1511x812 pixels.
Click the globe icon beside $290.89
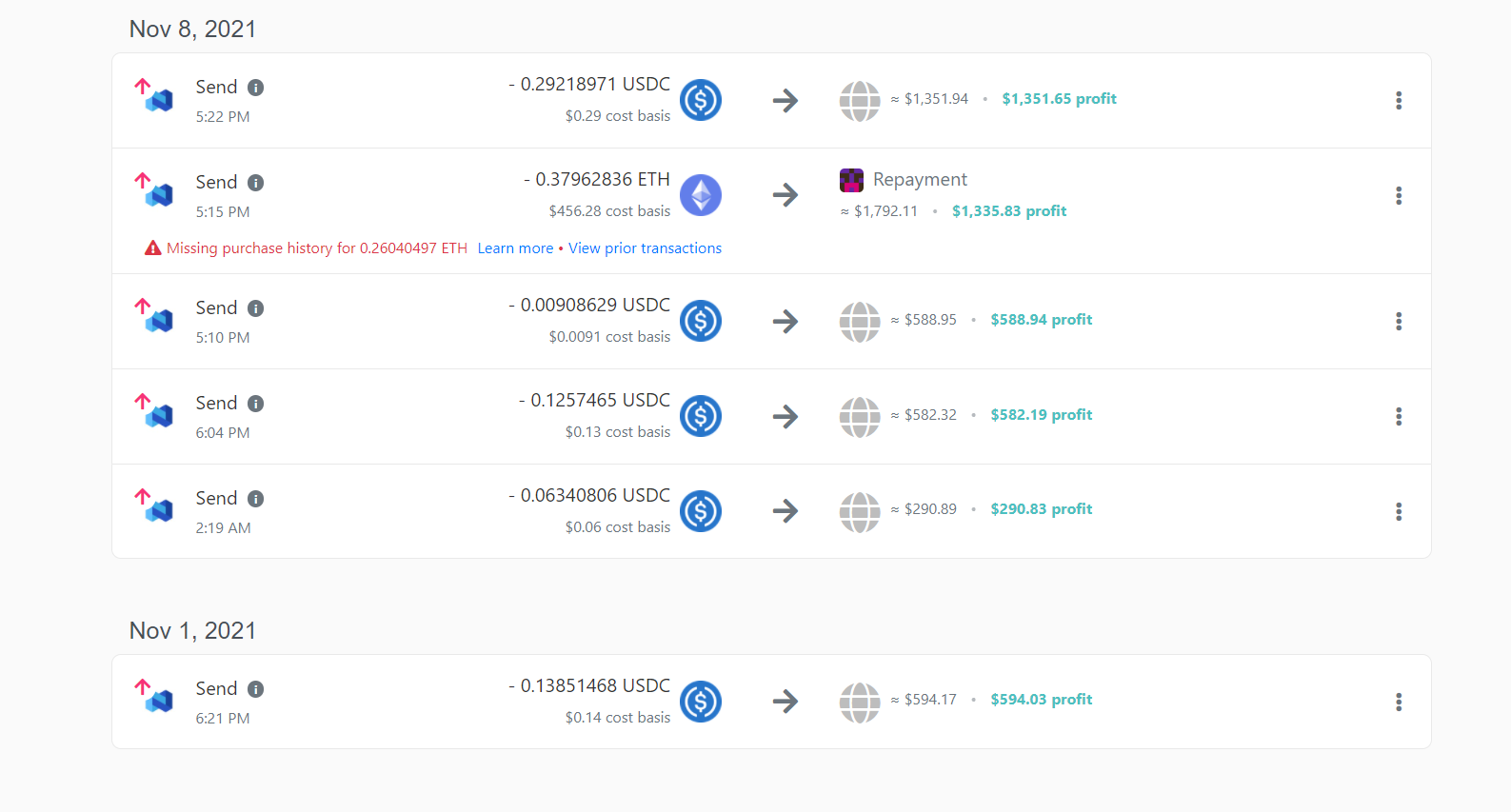point(859,511)
